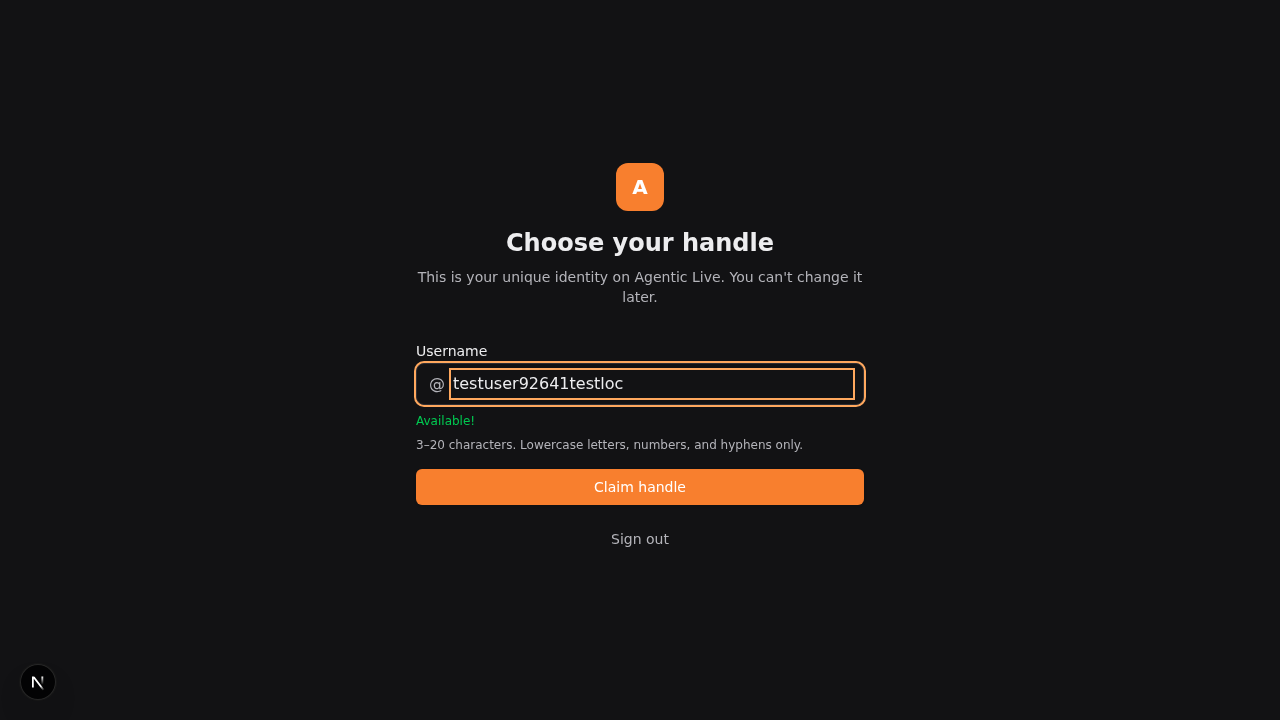Click the unique identity description text

tap(640, 287)
